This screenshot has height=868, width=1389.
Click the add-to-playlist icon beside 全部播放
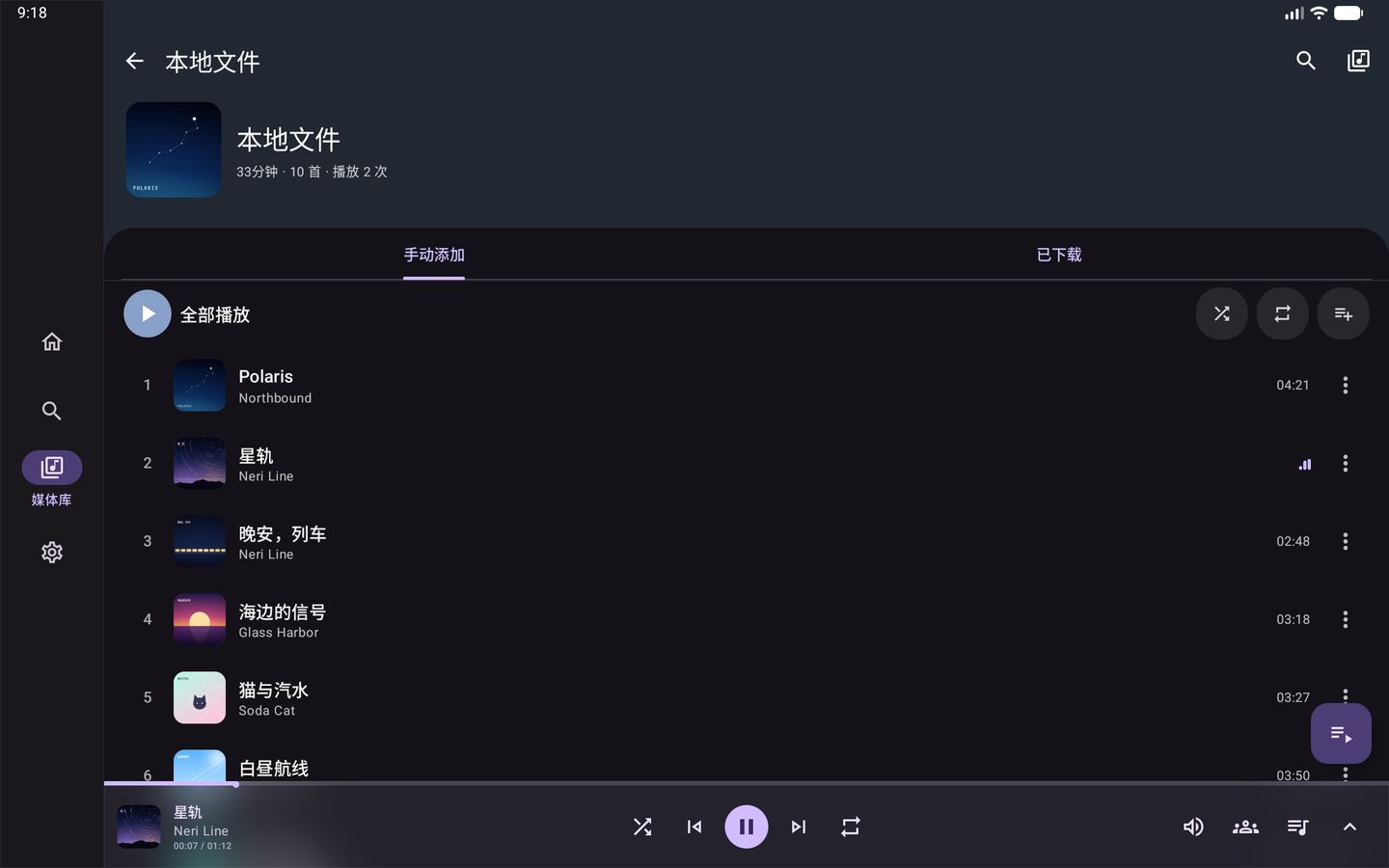pos(1344,313)
